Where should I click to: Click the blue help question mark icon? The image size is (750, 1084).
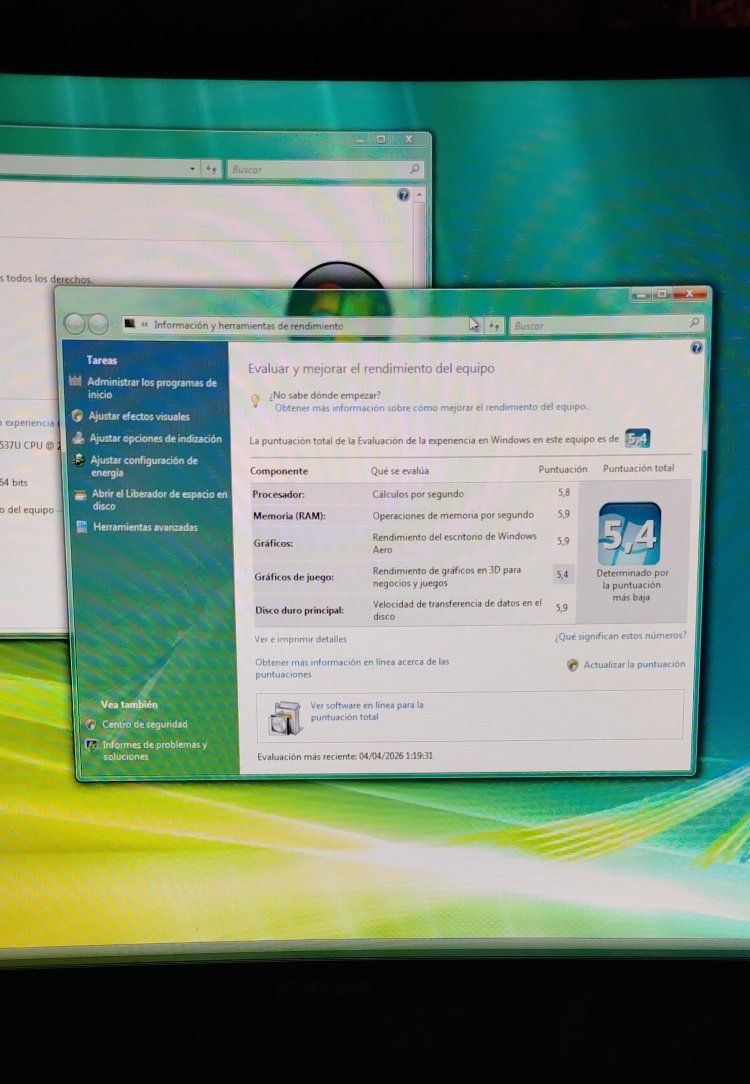pyautogui.click(x=696, y=348)
